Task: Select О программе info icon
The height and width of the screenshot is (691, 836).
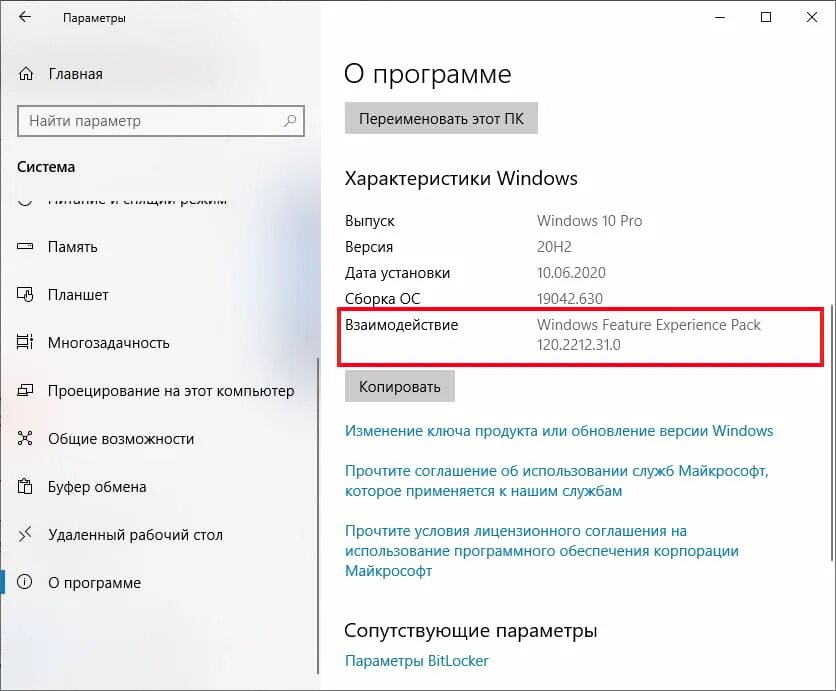Action: [25, 582]
